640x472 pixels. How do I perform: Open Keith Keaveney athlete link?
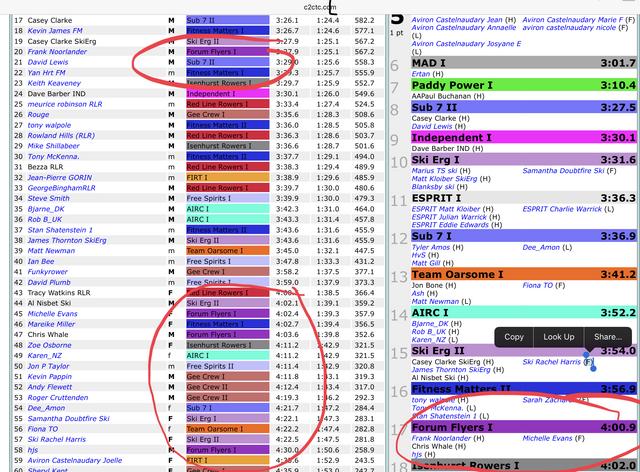point(54,83)
